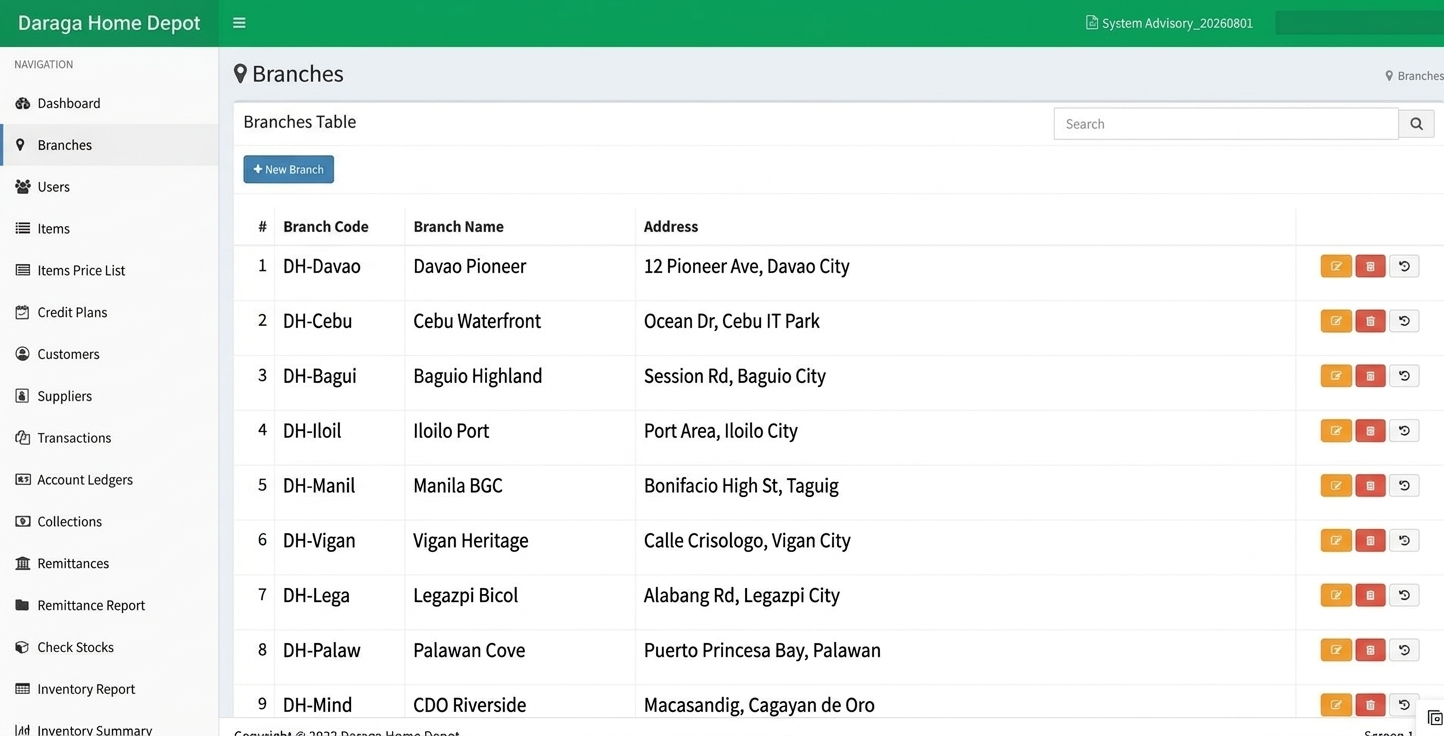Click delete icon for Vigan Heritage row

click(x=1370, y=541)
